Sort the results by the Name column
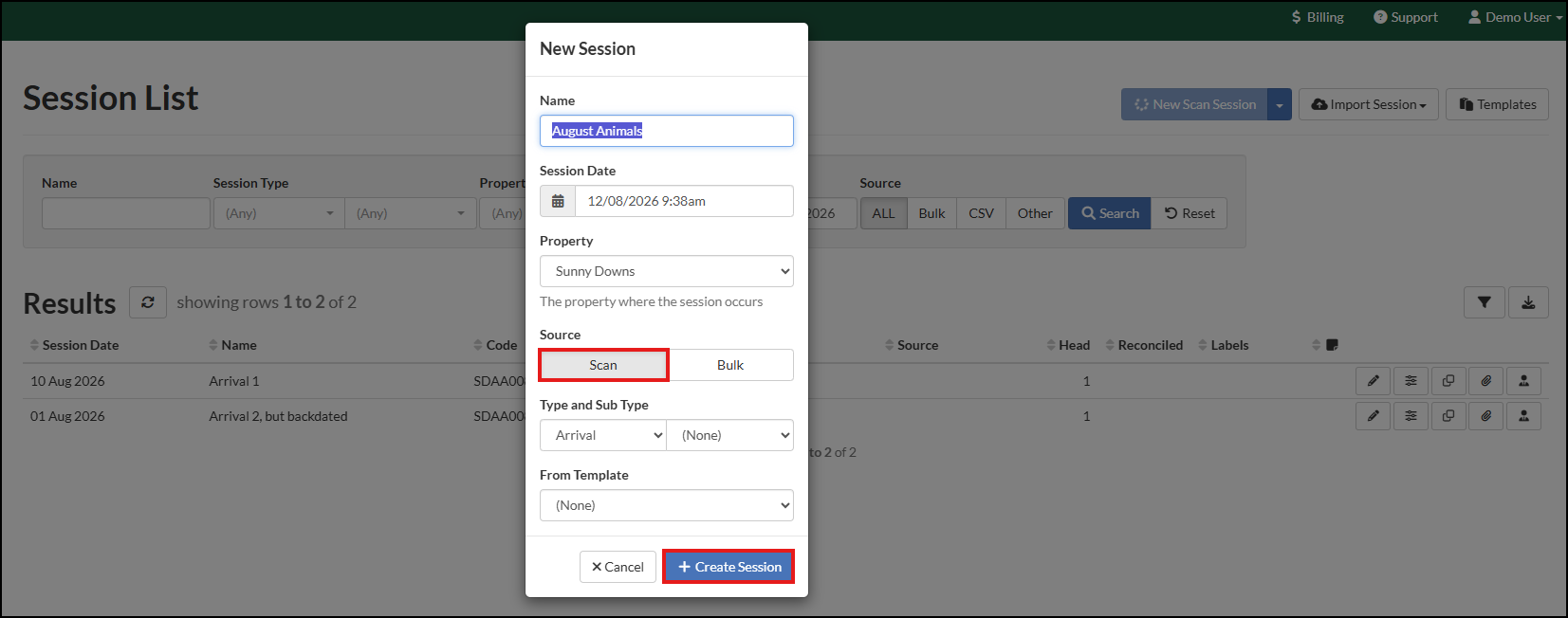This screenshot has height=618, width=1568. 232,345
